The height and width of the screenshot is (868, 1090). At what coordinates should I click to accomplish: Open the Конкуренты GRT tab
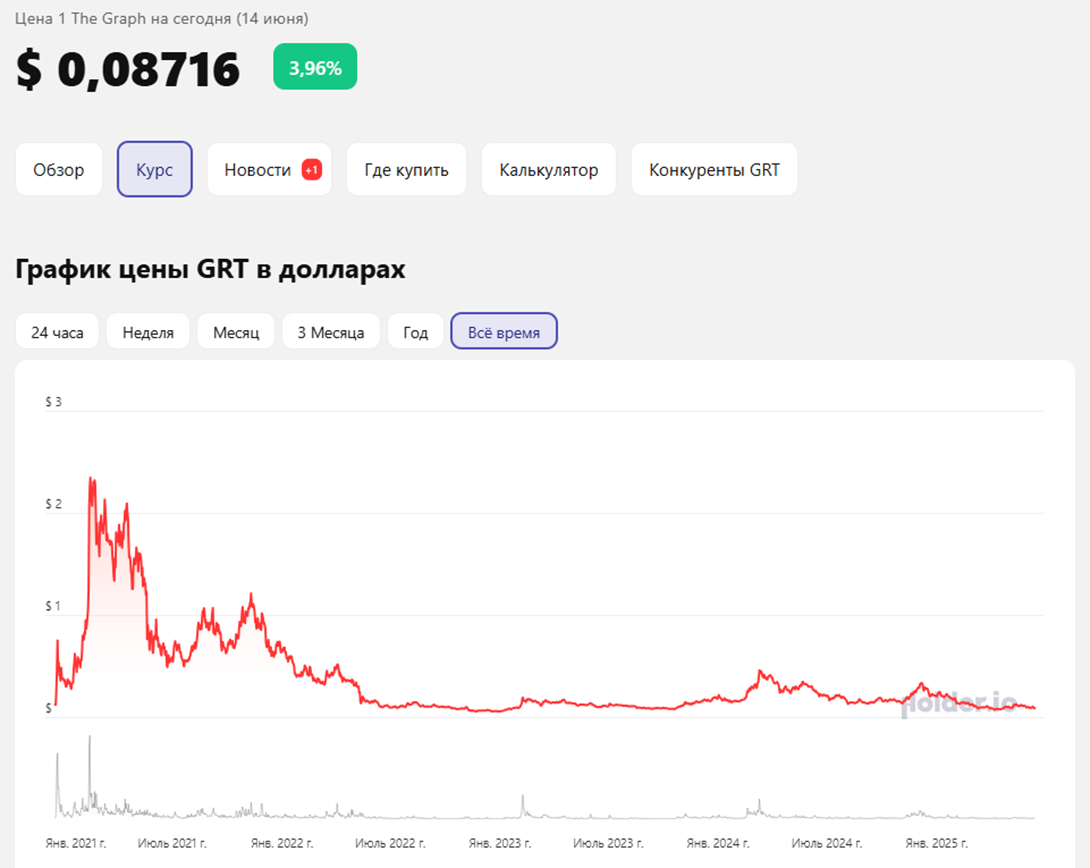click(714, 170)
